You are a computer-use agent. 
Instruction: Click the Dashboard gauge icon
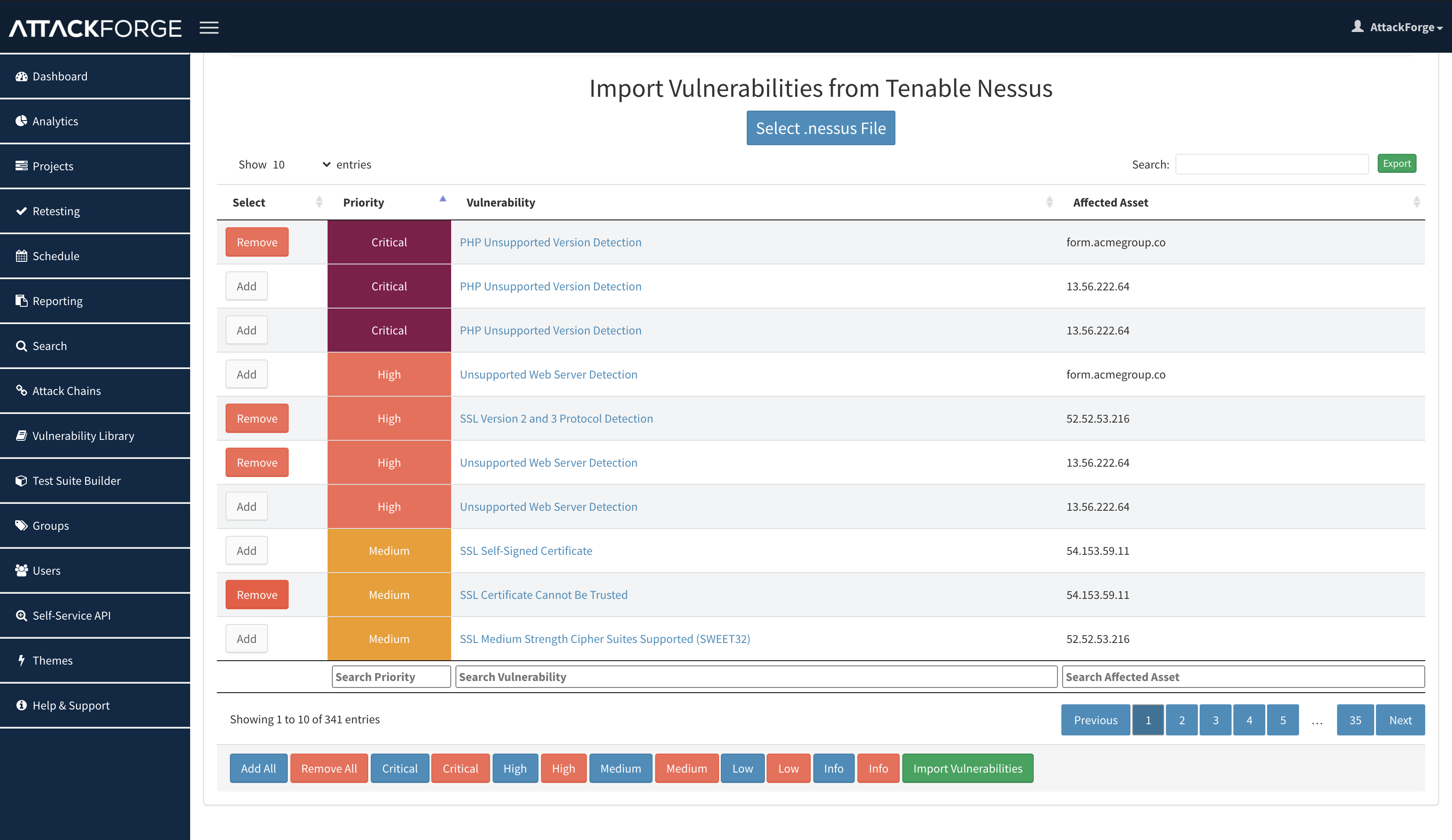pos(21,76)
